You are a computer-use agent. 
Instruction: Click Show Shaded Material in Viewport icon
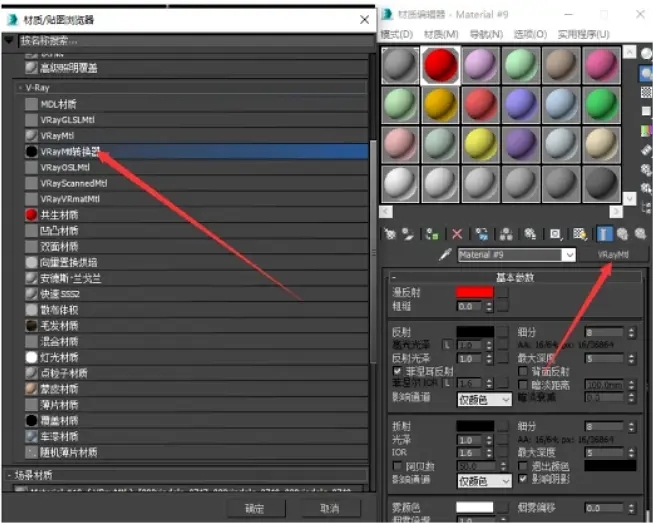(580, 234)
